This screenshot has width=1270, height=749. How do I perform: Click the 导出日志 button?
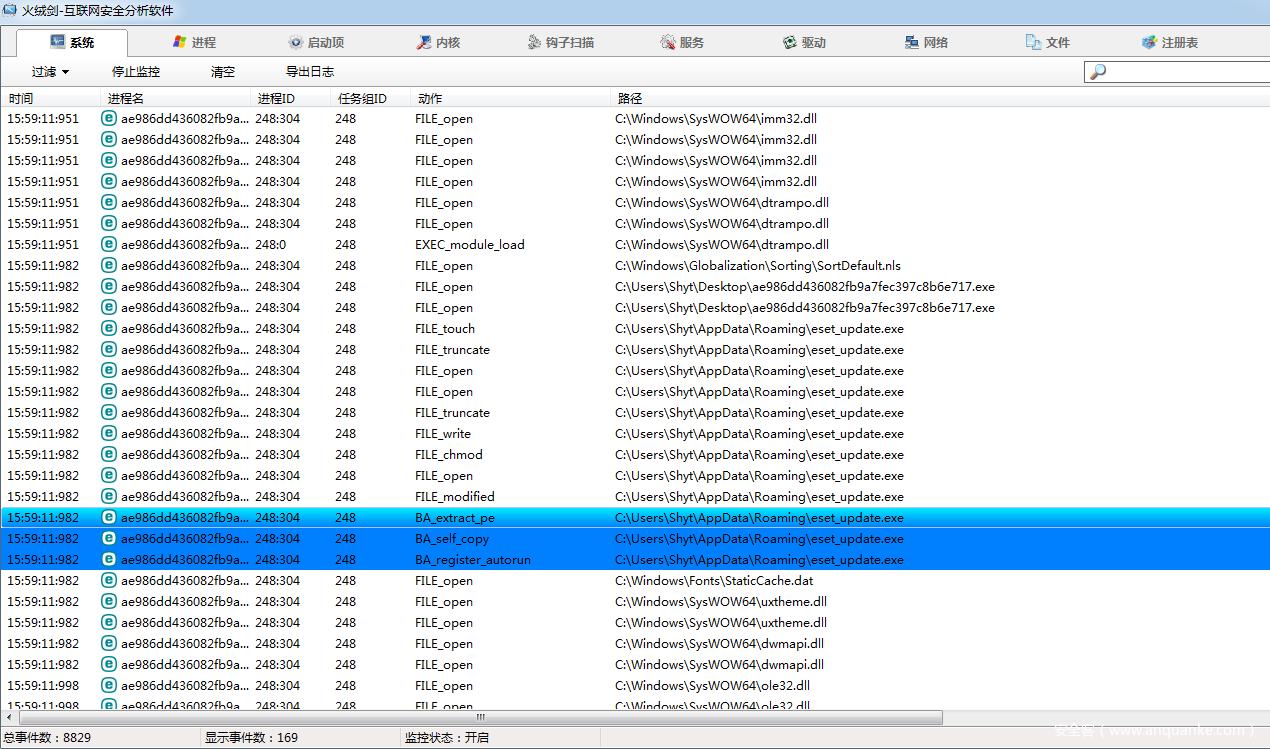310,72
